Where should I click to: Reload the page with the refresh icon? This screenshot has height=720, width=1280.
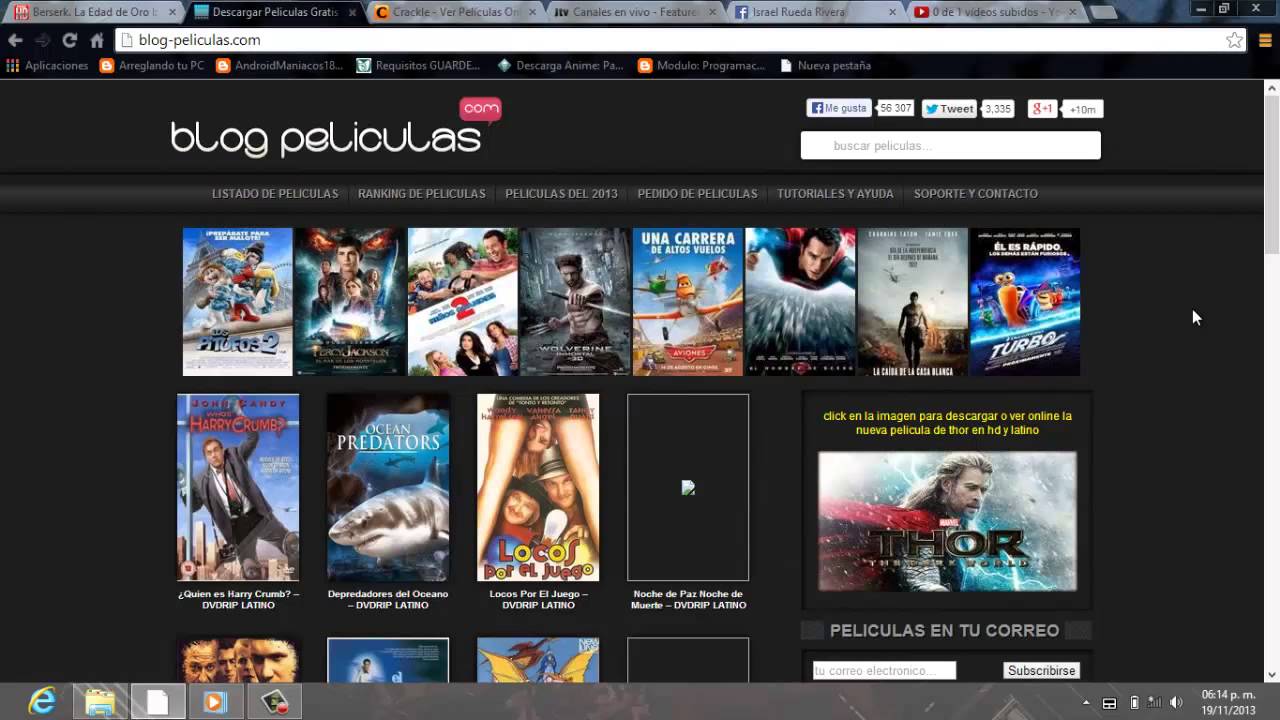tap(69, 40)
